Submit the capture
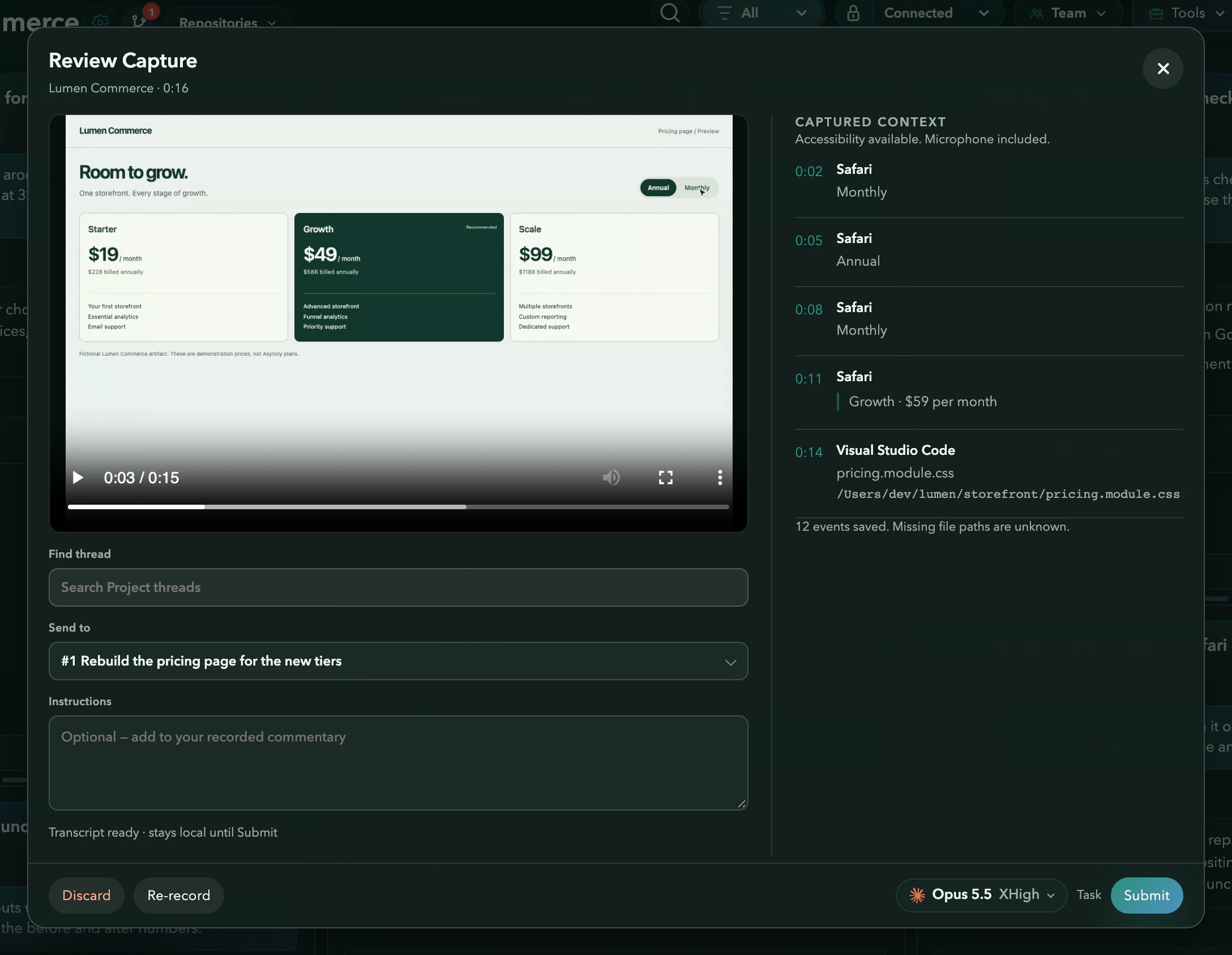The image size is (1232, 955). 1147,895
